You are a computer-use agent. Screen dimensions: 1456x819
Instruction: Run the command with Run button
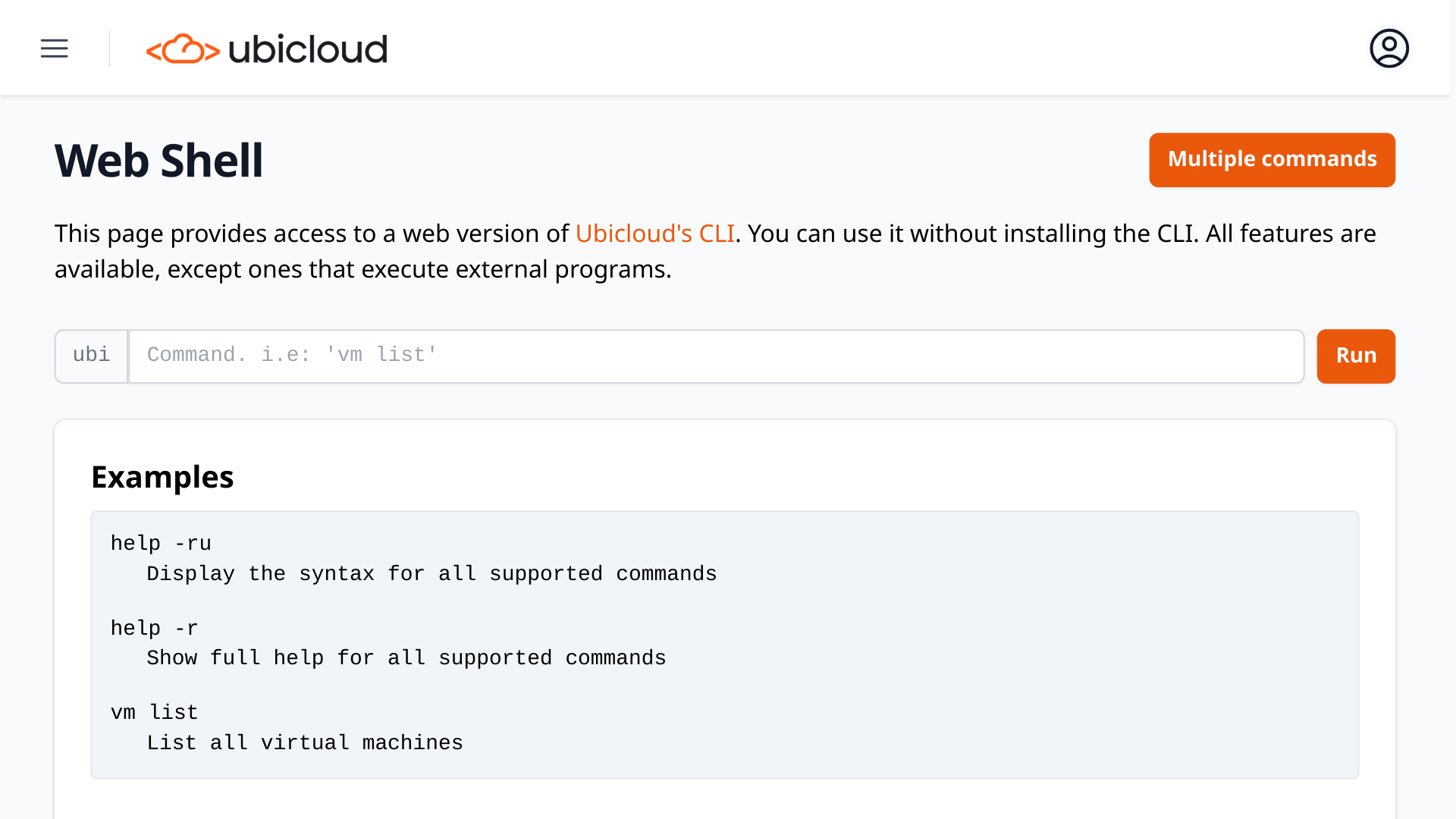pyautogui.click(x=1355, y=356)
